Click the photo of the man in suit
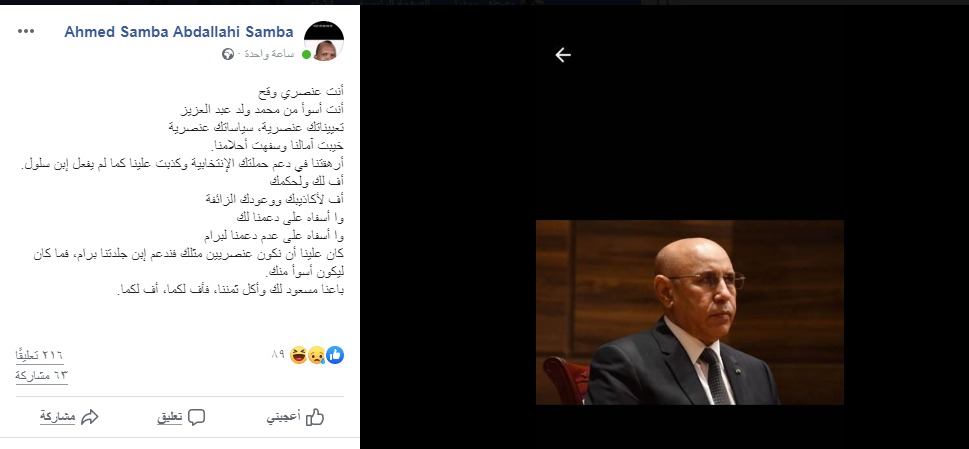This screenshot has height=449, width=969. pos(690,313)
